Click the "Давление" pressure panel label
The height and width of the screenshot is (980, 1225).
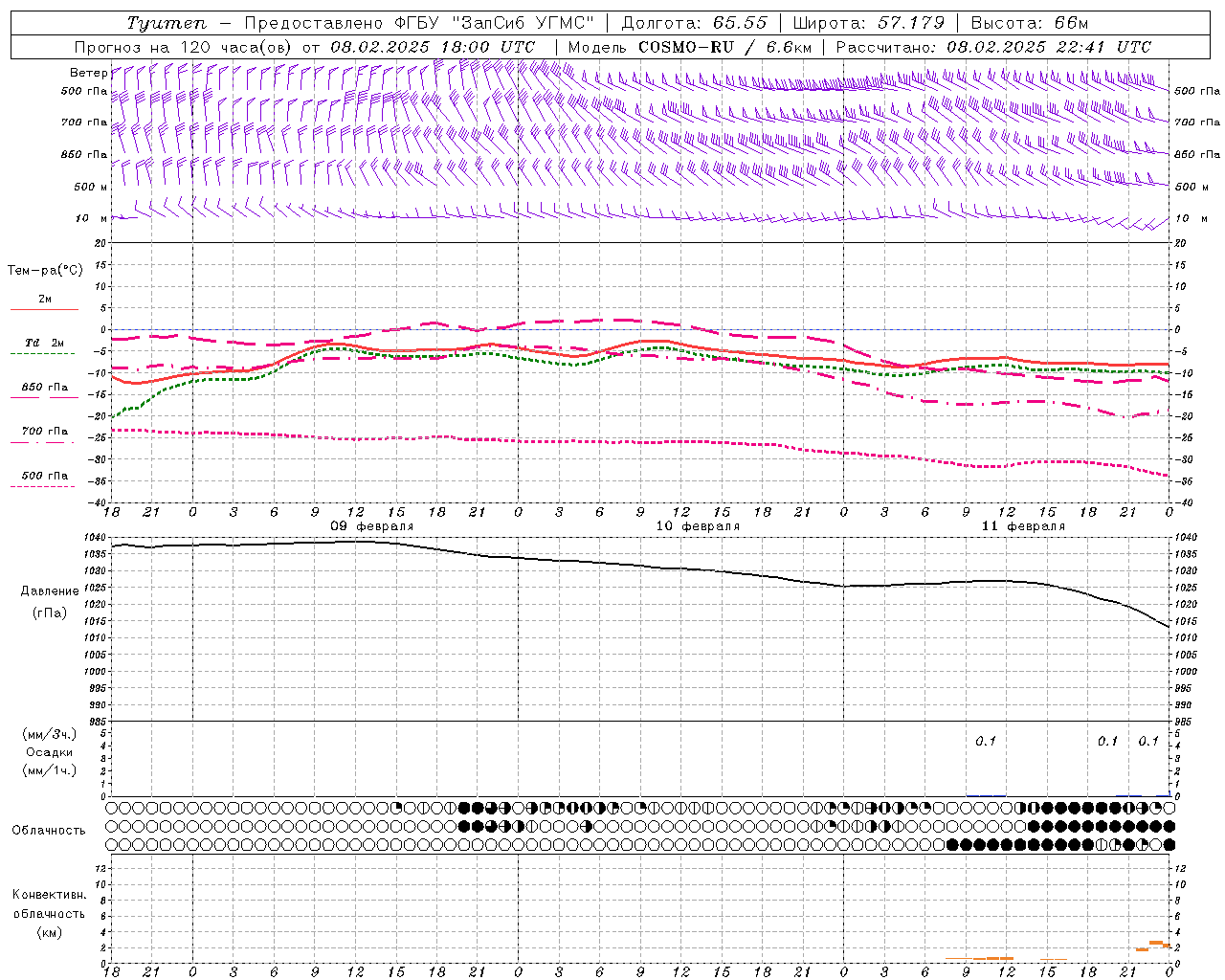click(x=50, y=590)
